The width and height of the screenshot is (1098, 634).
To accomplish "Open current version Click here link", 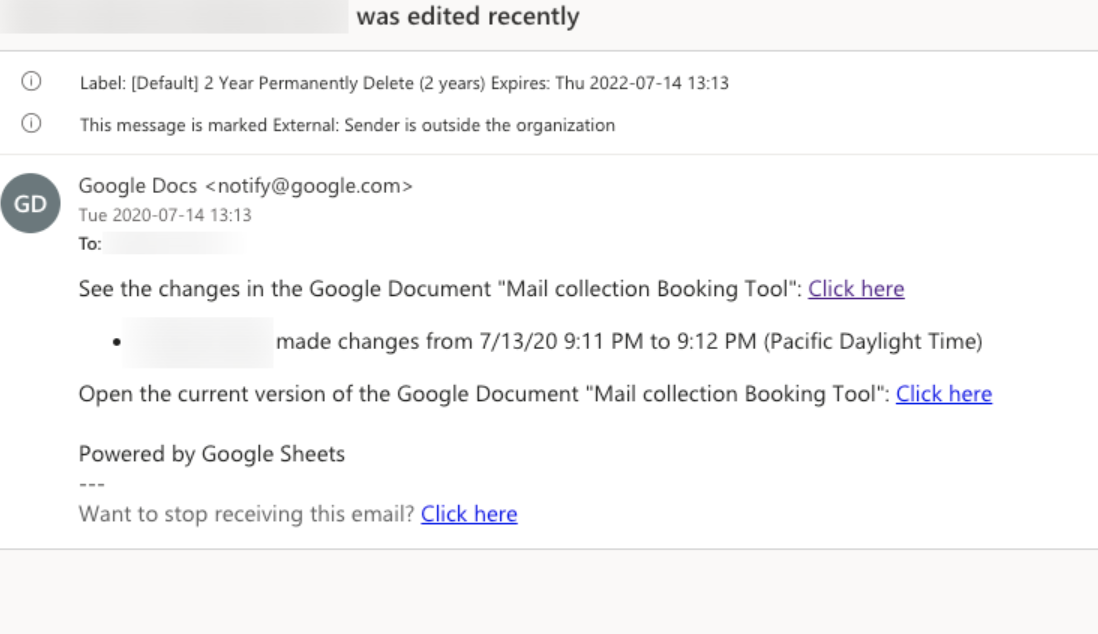I will (x=943, y=394).
